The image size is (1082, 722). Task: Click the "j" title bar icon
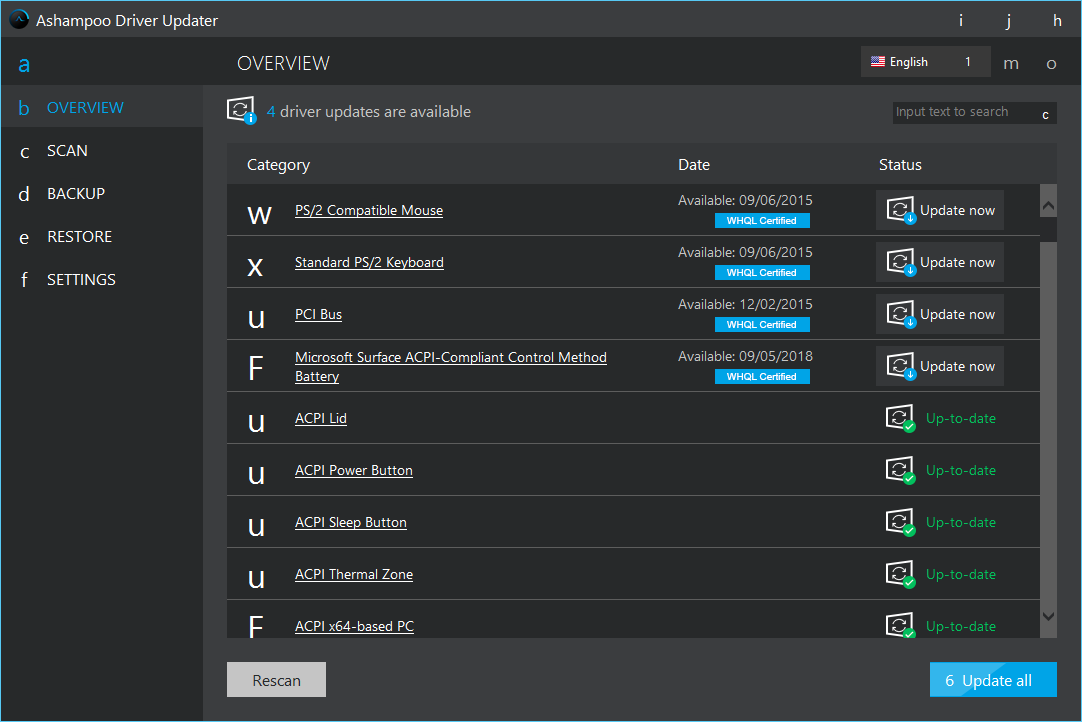point(1008,21)
